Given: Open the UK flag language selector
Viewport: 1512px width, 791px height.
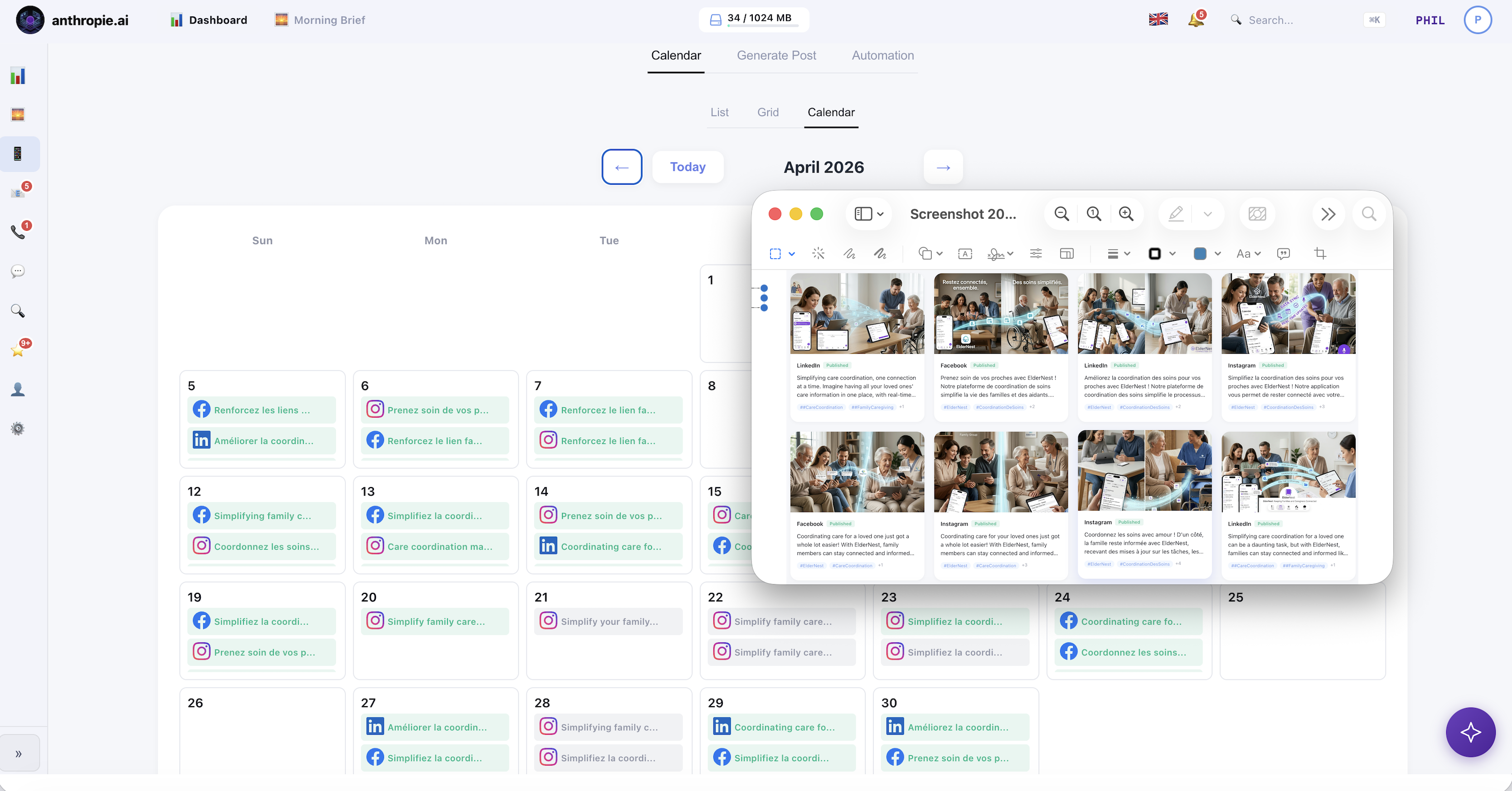Looking at the screenshot, I should pyautogui.click(x=1158, y=19).
